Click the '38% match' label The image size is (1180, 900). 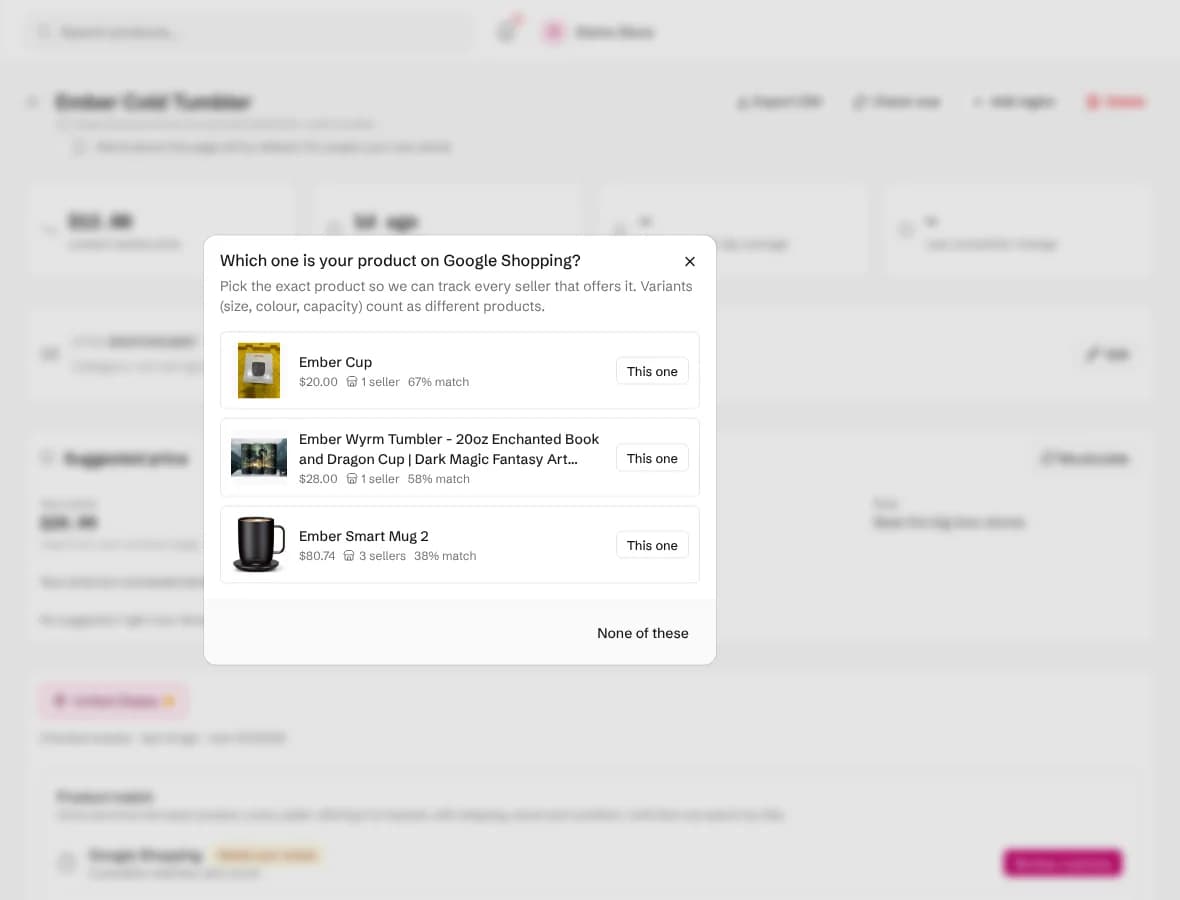tap(445, 555)
